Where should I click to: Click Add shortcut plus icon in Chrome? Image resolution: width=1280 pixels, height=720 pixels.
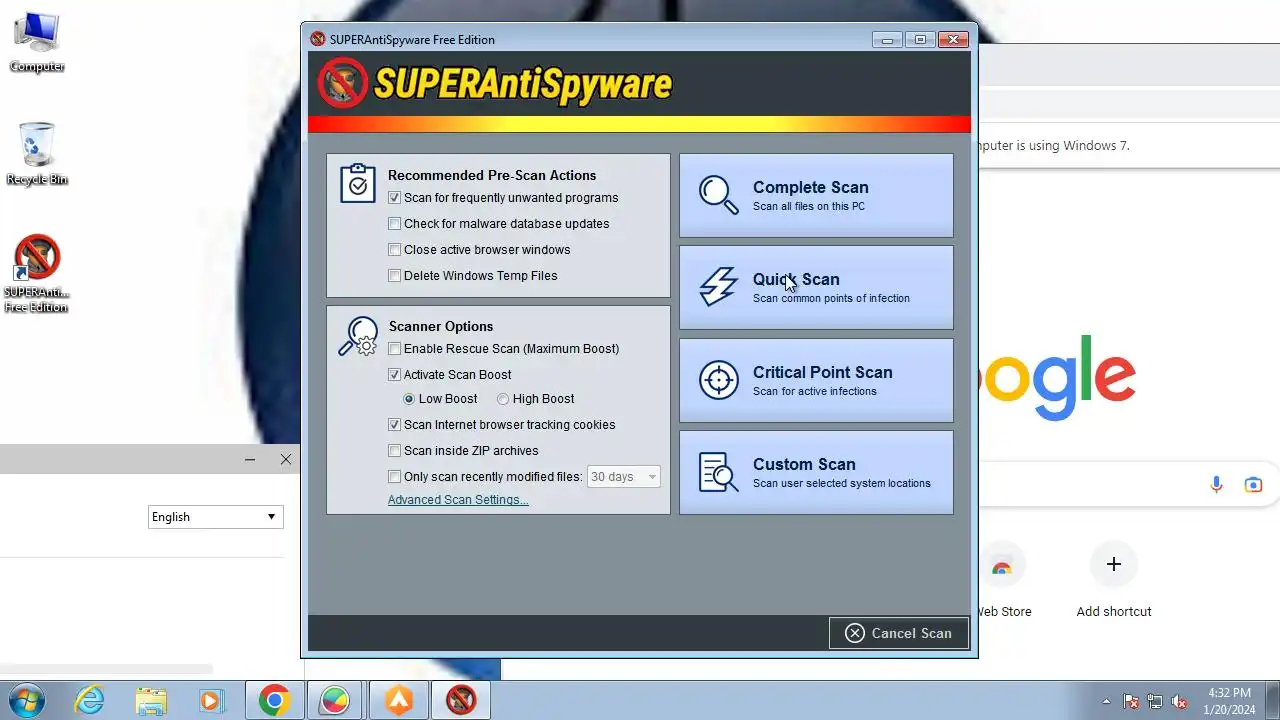tap(1113, 564)
